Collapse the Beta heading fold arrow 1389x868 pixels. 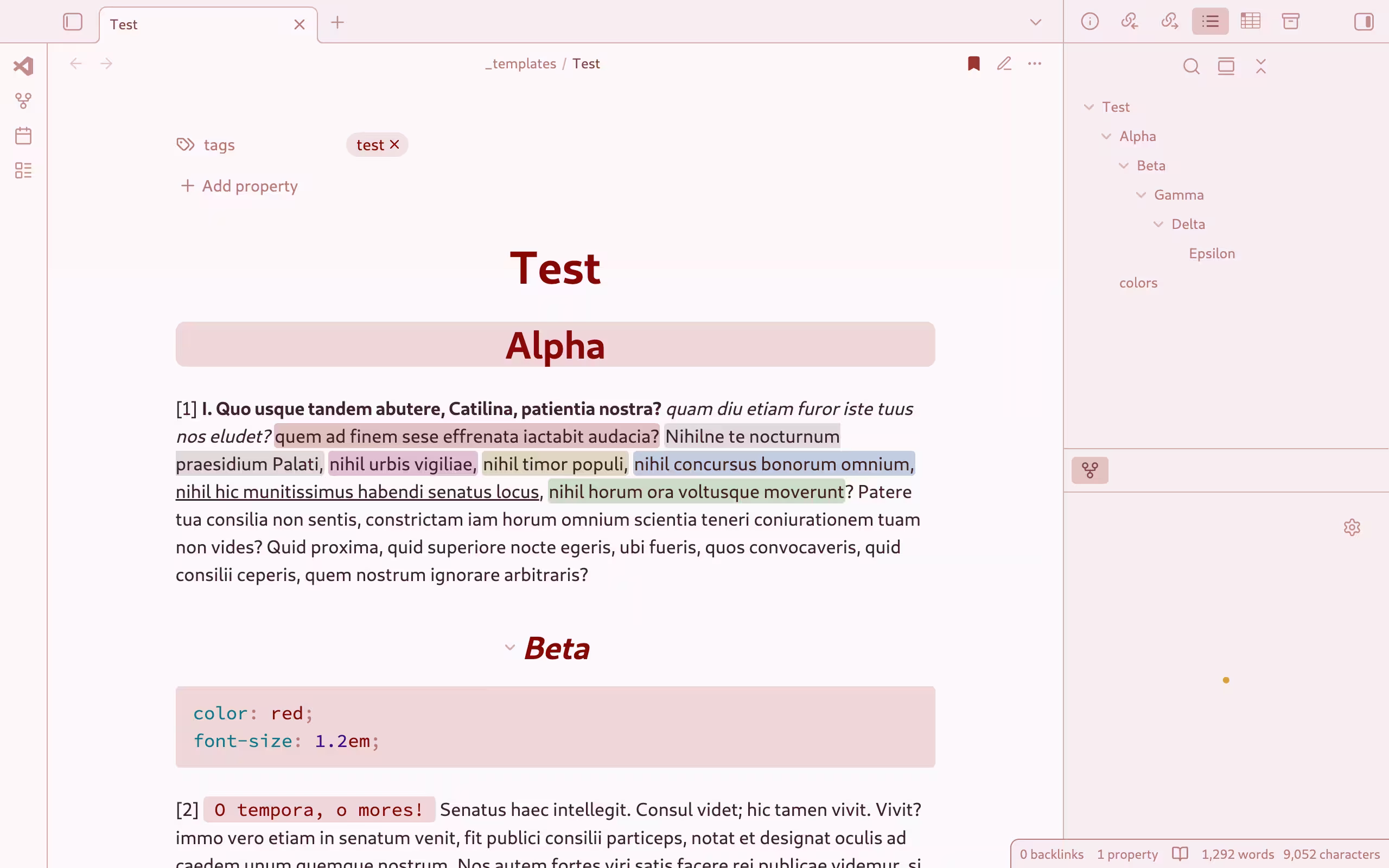tap(509, 648)
